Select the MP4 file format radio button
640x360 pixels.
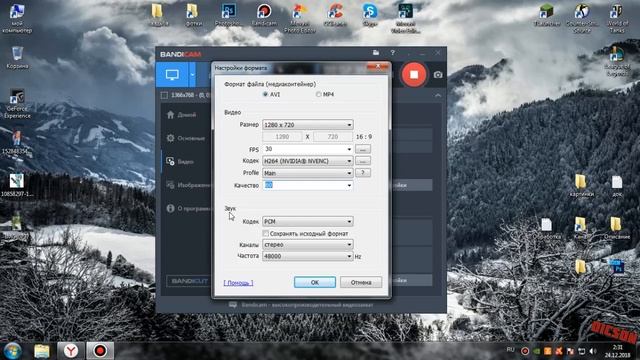tap(318, 94)
